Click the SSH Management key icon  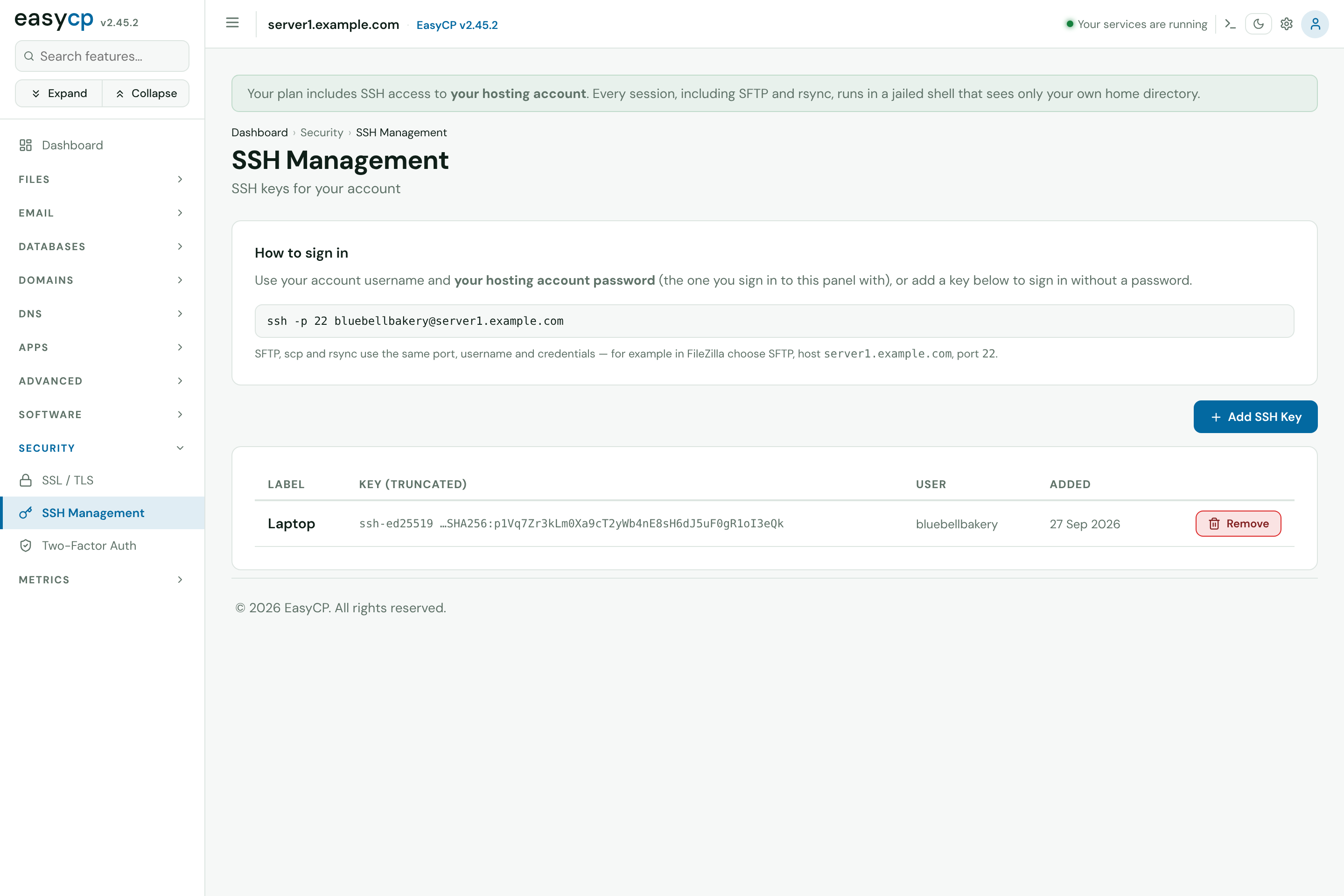(x=26, y=513)
